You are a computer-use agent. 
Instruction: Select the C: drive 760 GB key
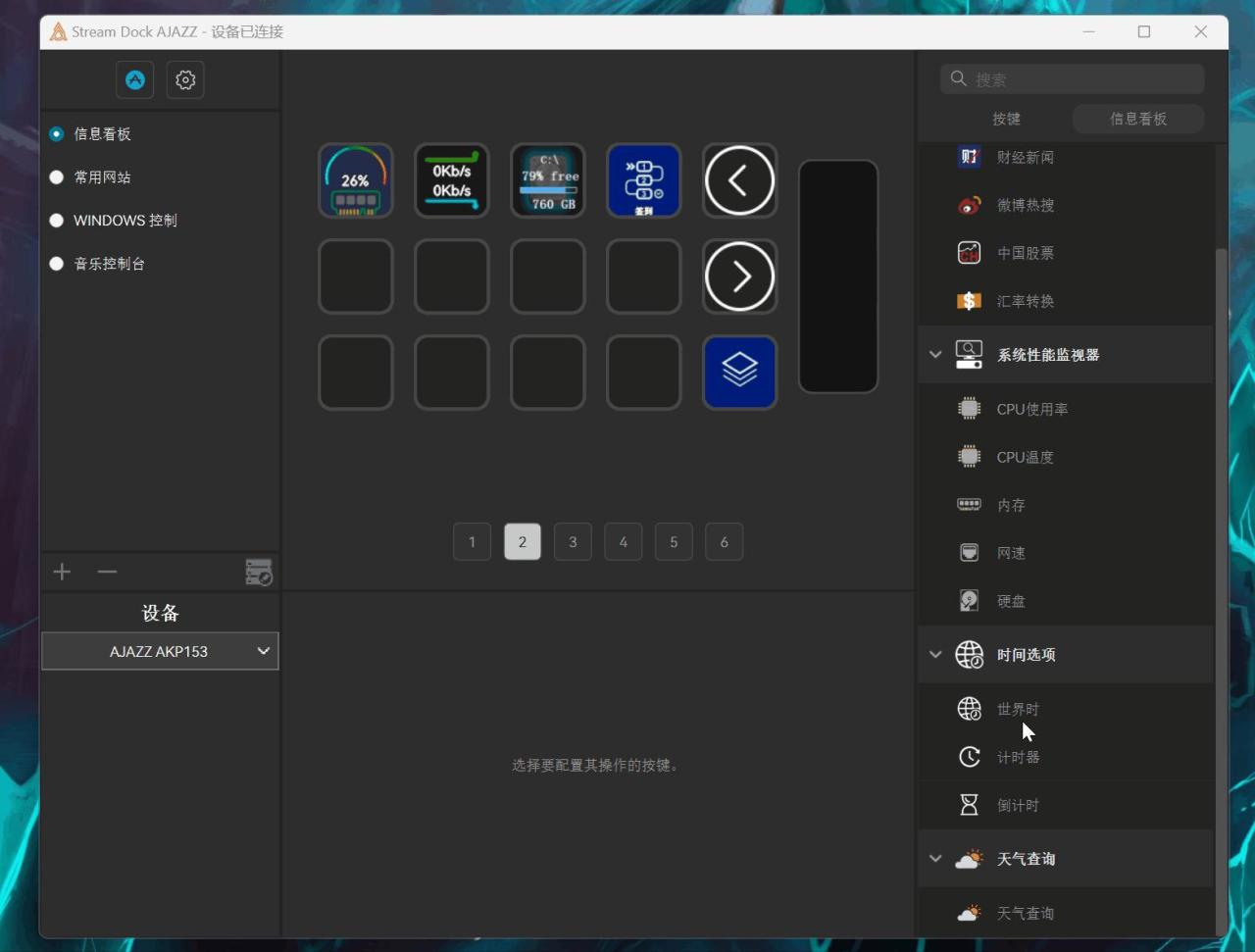pyautogui.click(x=548, y=180)
